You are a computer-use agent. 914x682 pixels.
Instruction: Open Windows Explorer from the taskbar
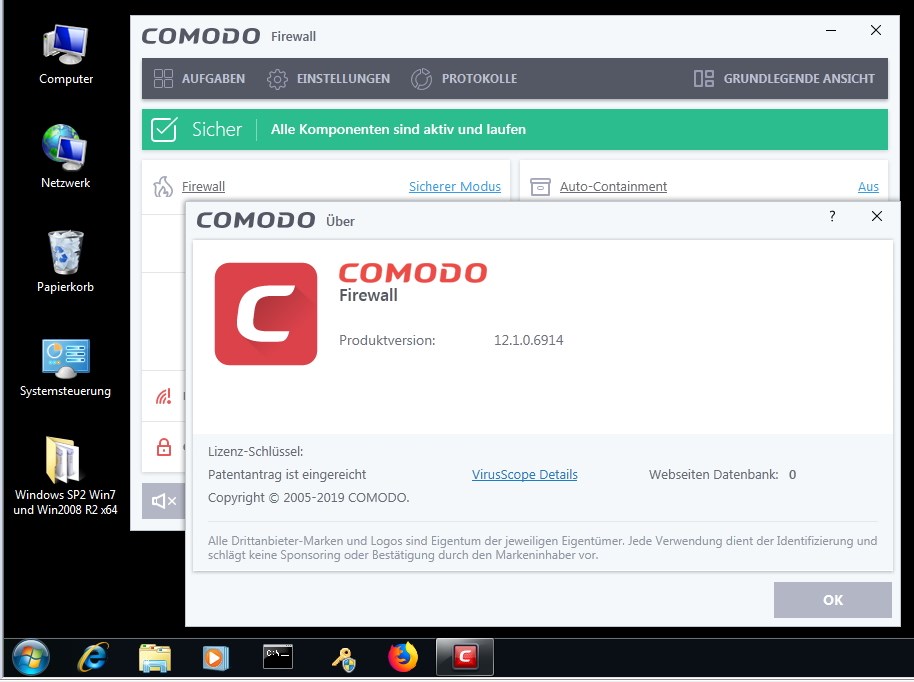tap(155, 658)
